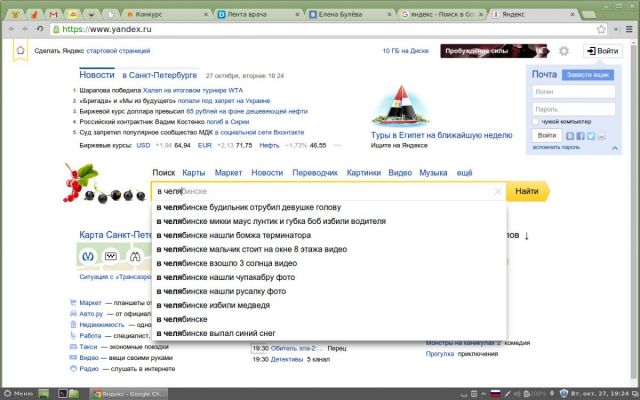Click the Facebook social login icon
The width and height of the screenshot is (640, 400).
[579, 135]
